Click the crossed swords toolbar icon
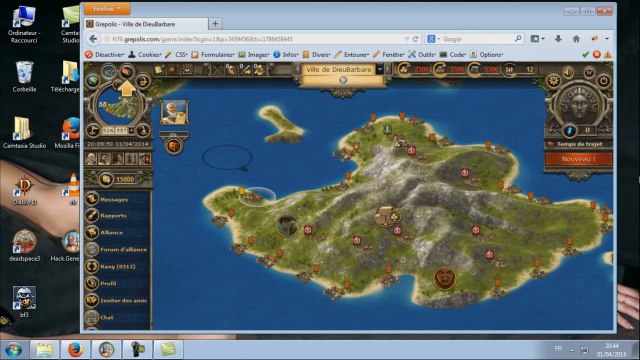The image size is (640, 360). pos(218,70)
